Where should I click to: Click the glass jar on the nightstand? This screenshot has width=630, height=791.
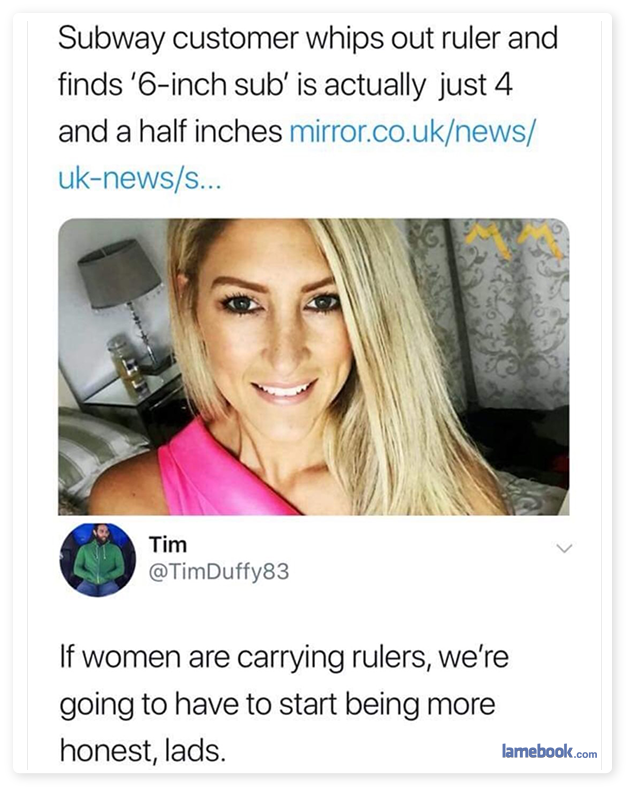tap(124, 360)
